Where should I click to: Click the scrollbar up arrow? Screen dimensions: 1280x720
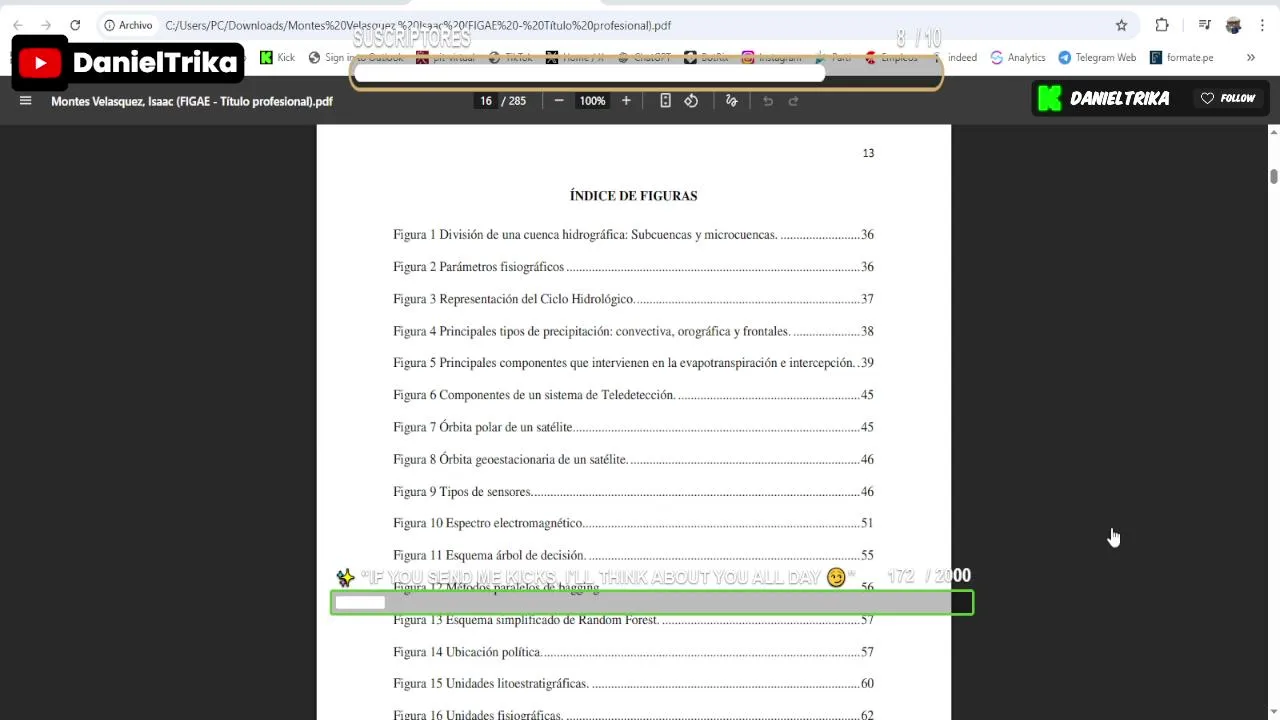click(1273, 132)
